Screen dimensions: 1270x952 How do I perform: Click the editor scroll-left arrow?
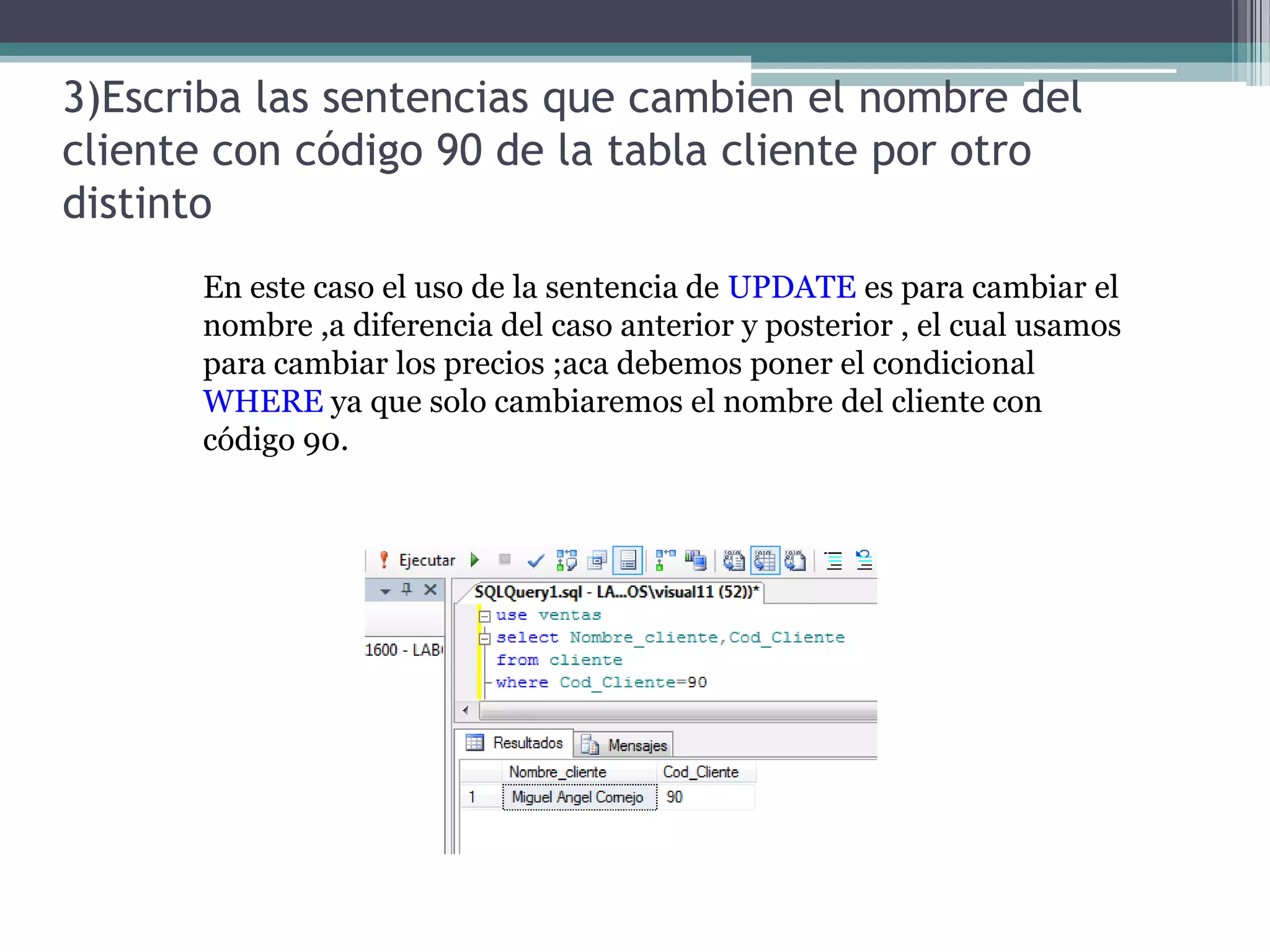(x=466, y=710)
